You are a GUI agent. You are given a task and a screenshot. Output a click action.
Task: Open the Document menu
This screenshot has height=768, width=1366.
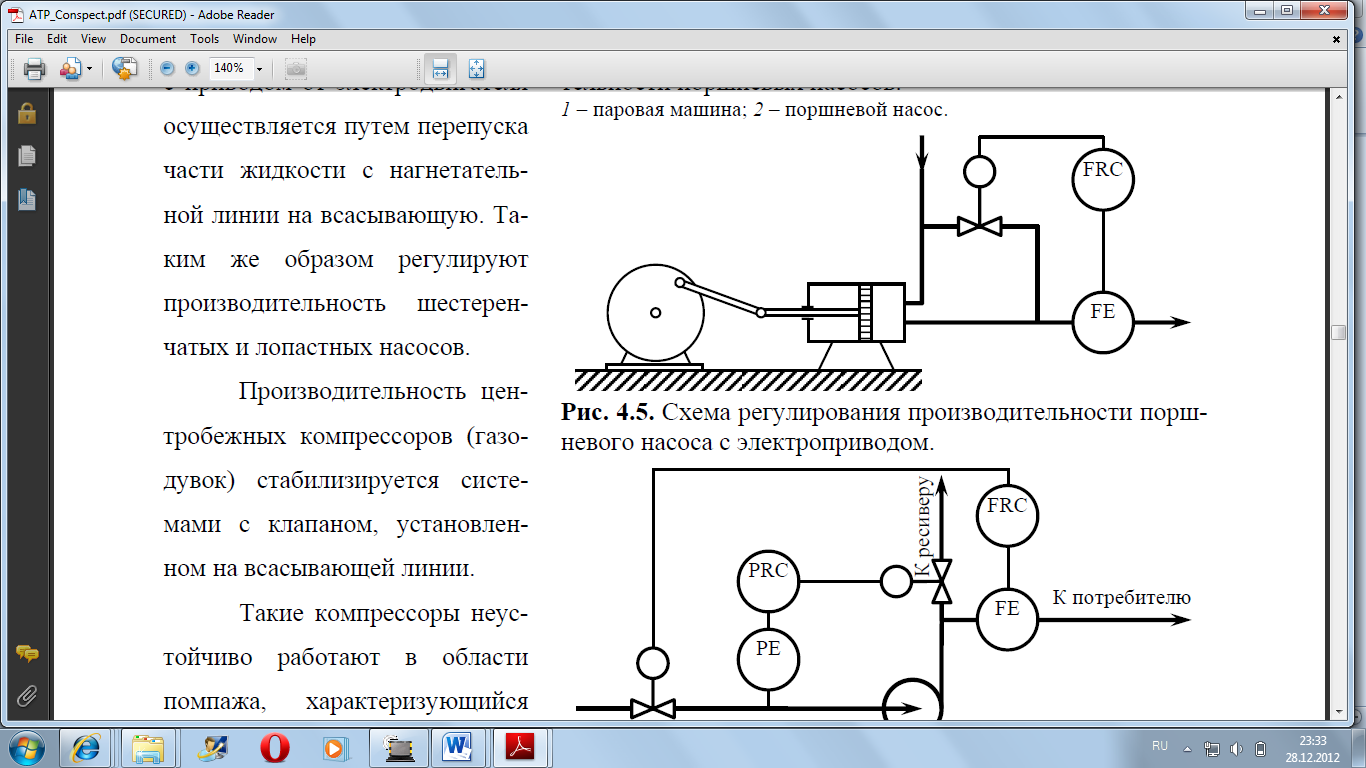pyautogui.click(x=148, y=39)
